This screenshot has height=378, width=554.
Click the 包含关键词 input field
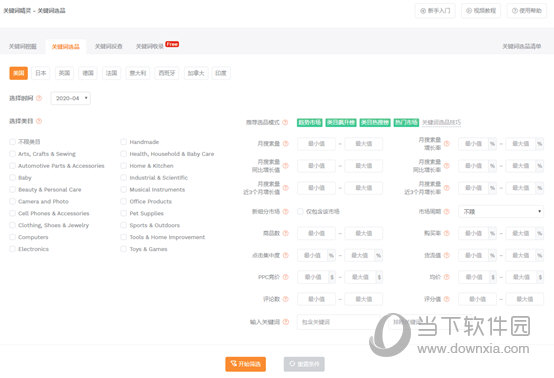[339, 322]
